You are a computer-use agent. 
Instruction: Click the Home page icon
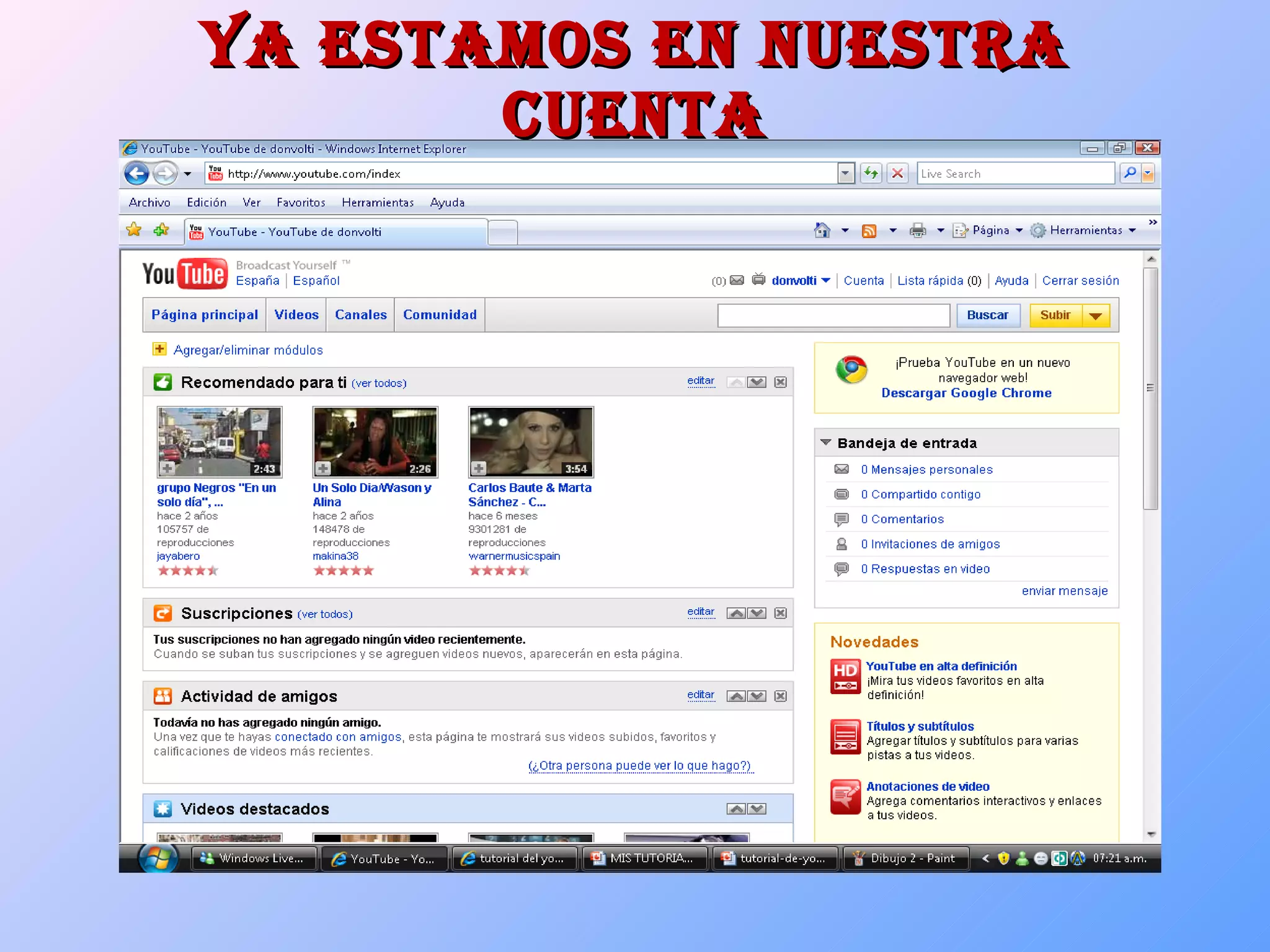(x=822, y=231)
